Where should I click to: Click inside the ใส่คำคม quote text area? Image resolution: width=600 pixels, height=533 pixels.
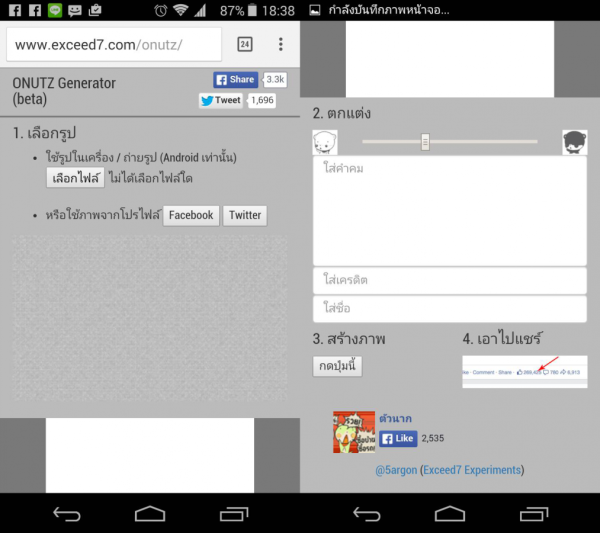450,211
